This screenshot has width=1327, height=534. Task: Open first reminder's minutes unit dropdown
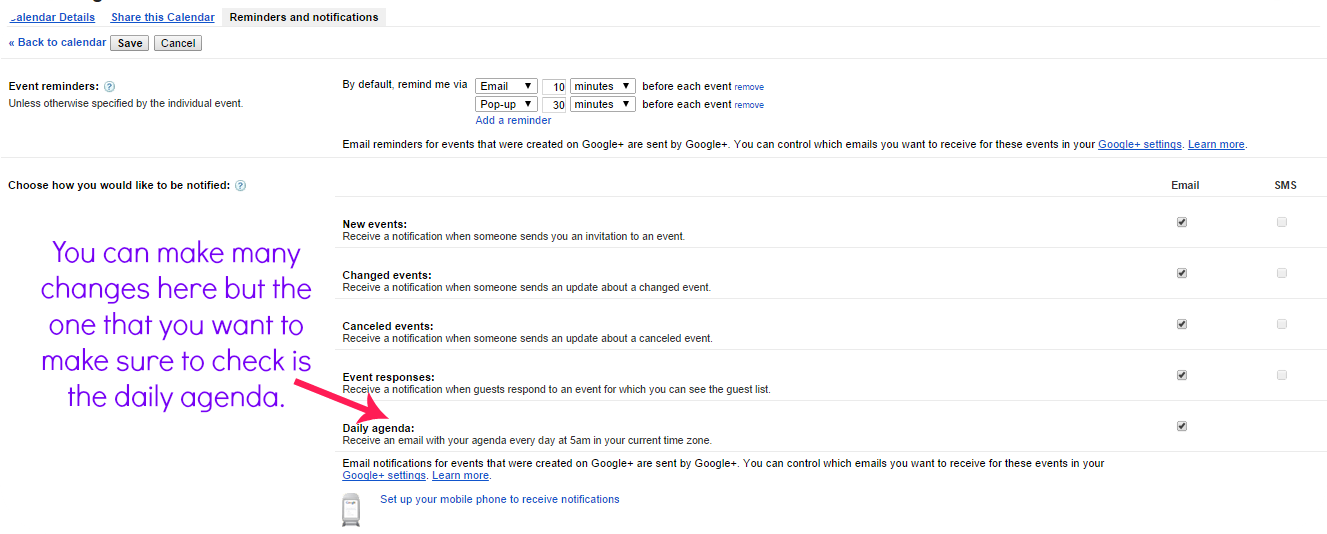coord(602,86)
